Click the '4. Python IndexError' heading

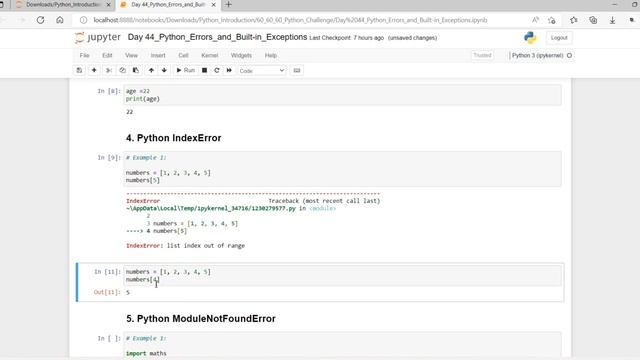pyautogui.click(x=173, y=138)
